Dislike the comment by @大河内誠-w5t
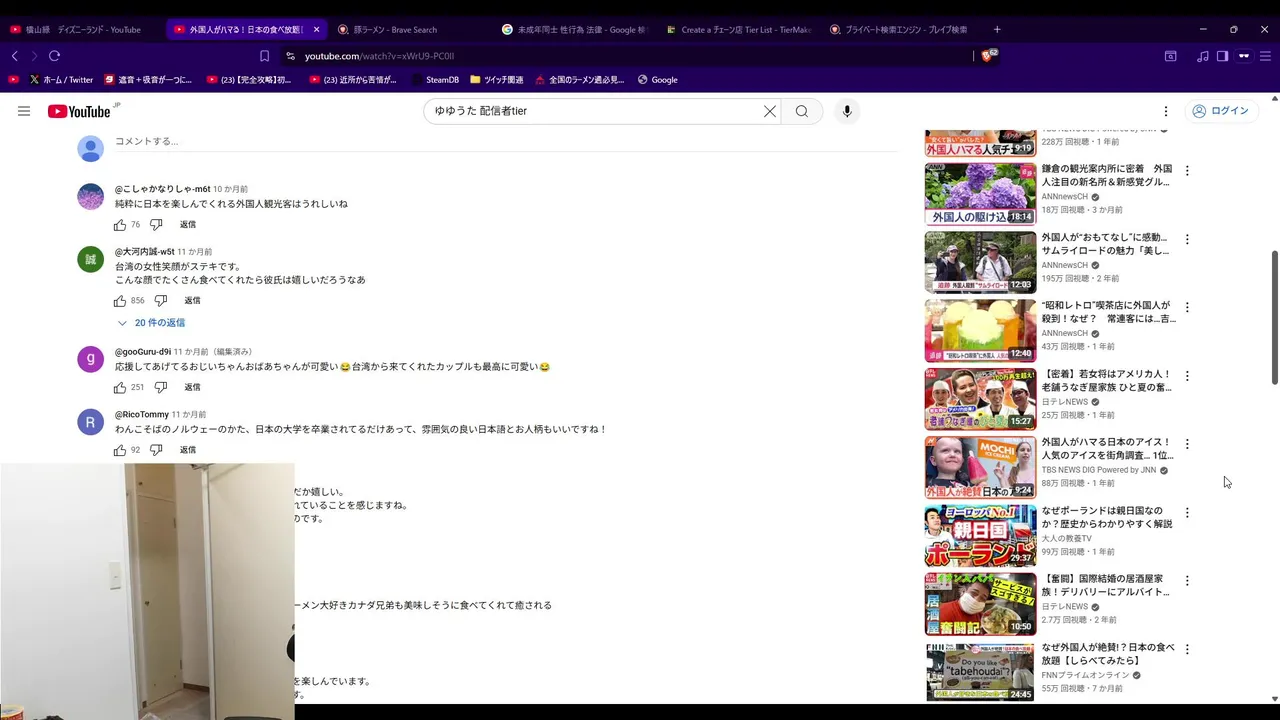 click(160, 301)
